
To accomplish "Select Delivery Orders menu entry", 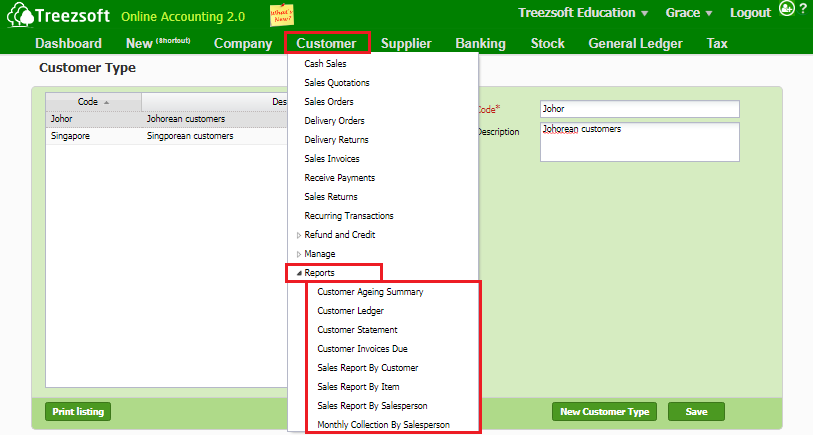I will click(334, 121).
